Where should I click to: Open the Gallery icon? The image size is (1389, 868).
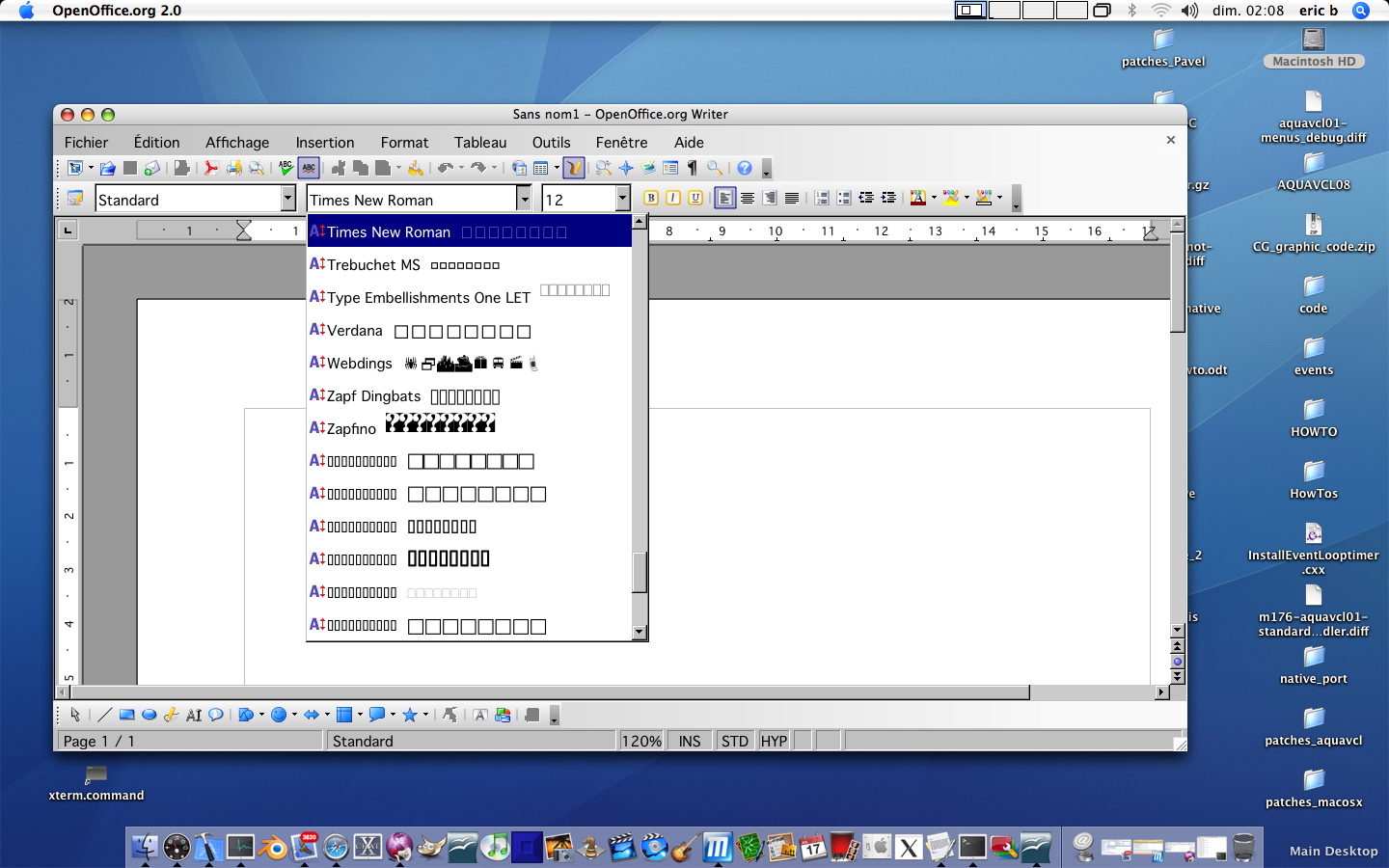tap(648, 168)
